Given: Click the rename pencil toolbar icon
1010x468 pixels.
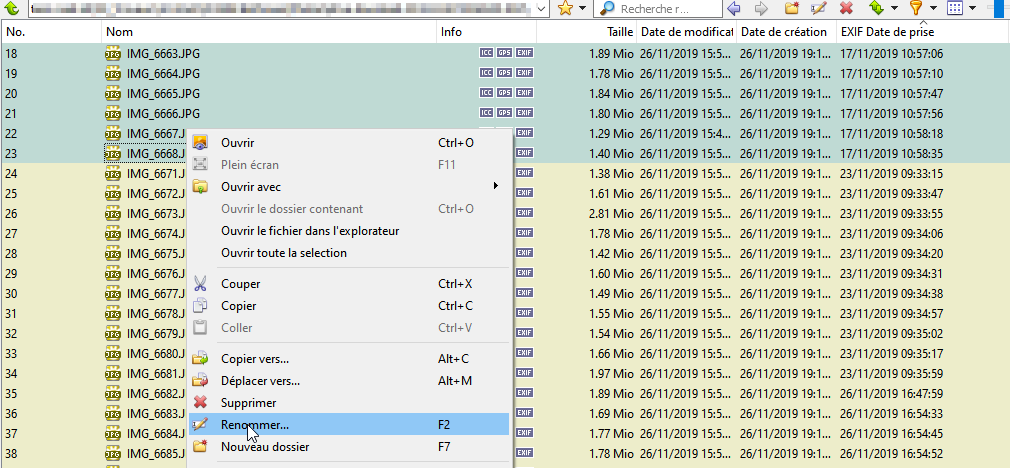Looking at the screenshot, I should 819,9.
